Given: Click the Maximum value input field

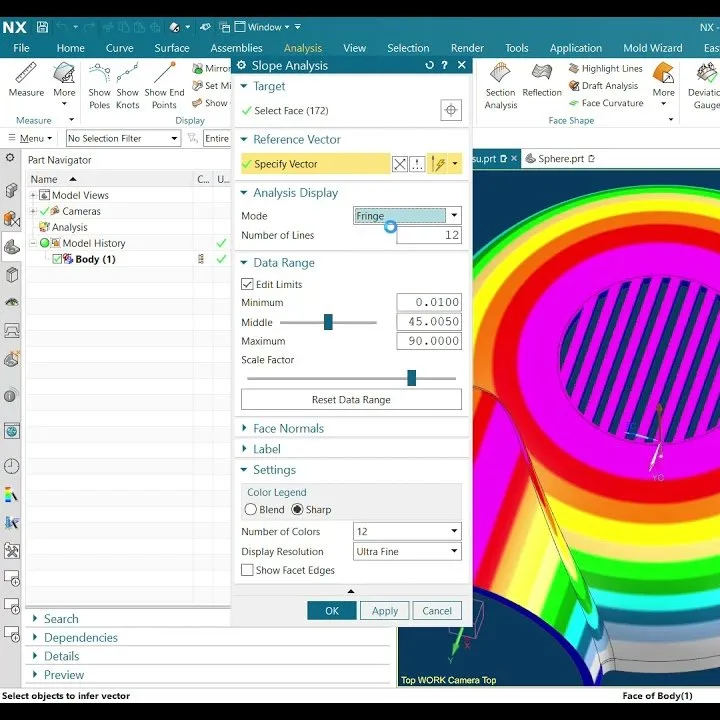Looking at the screenshot, I should click(429, 341).
